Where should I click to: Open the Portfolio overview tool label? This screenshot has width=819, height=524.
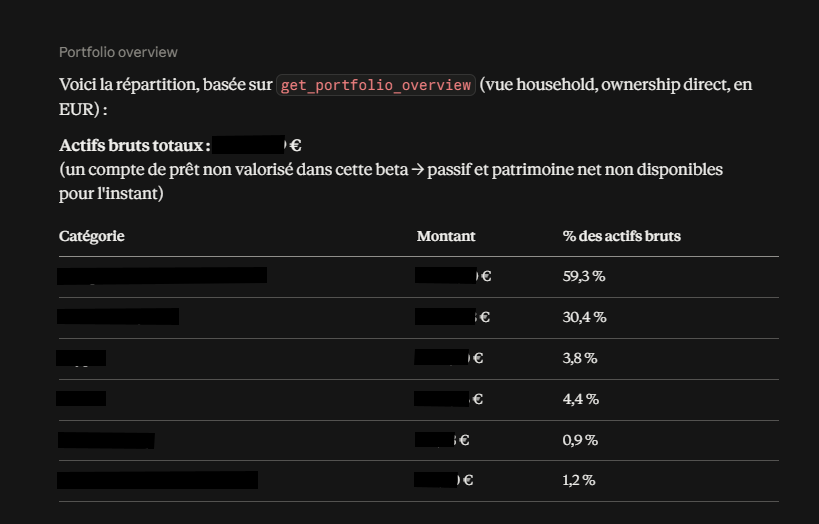pos(118,52)
